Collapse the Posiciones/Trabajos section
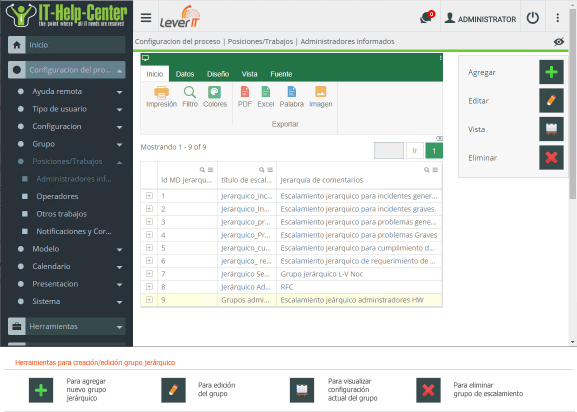This screenshot has height=412, width=577. 120,162
